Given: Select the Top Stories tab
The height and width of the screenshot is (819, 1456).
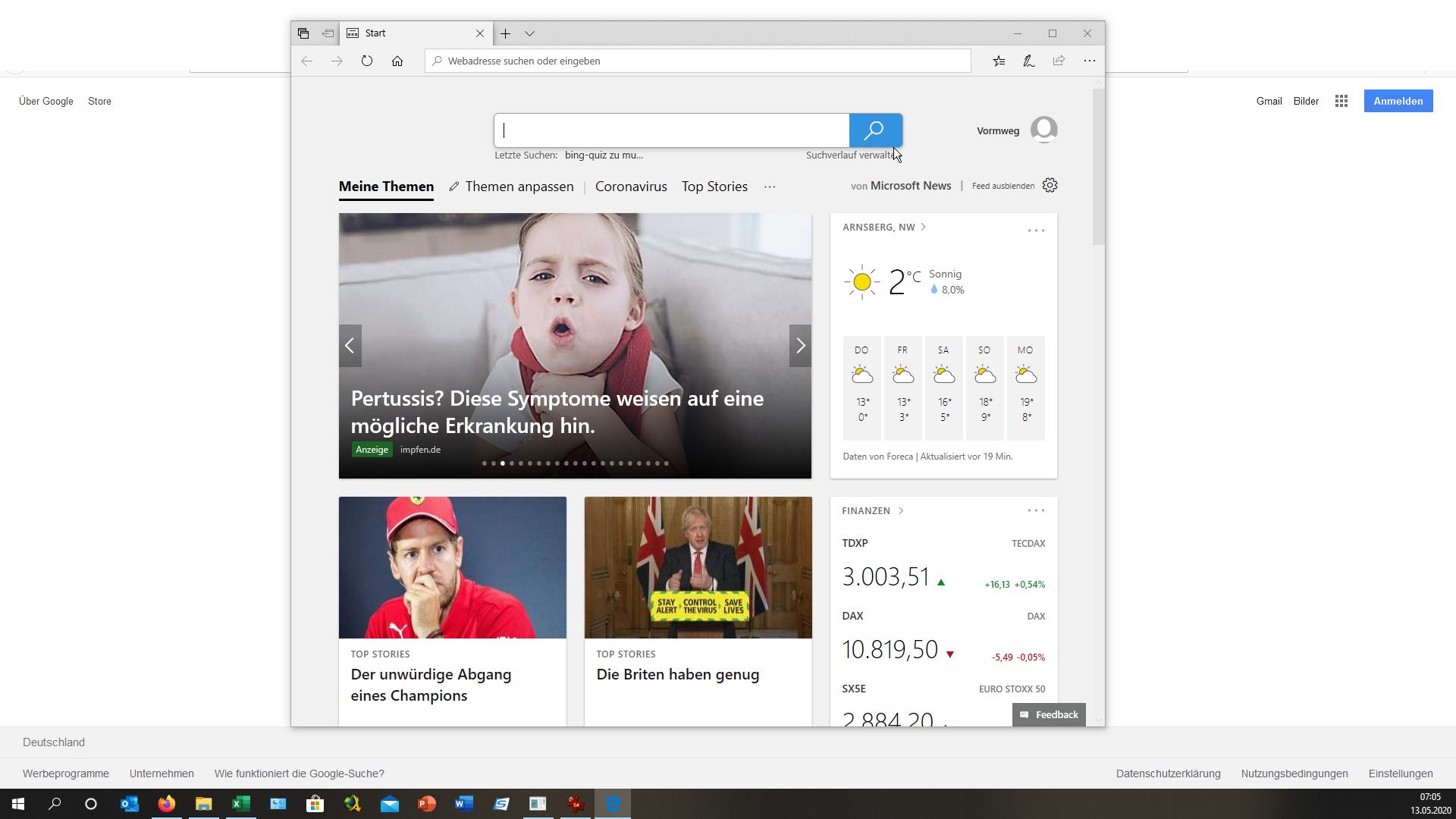Looking at the screenshot, I should (x=714, y=187).
